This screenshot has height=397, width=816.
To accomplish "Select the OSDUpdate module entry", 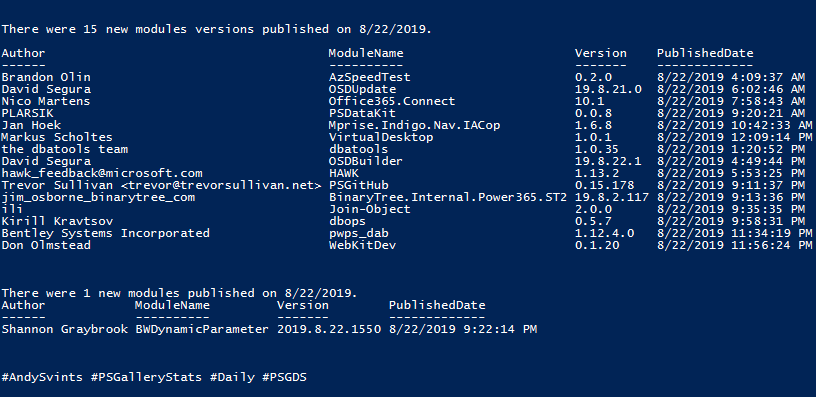I will coord(362,89).
